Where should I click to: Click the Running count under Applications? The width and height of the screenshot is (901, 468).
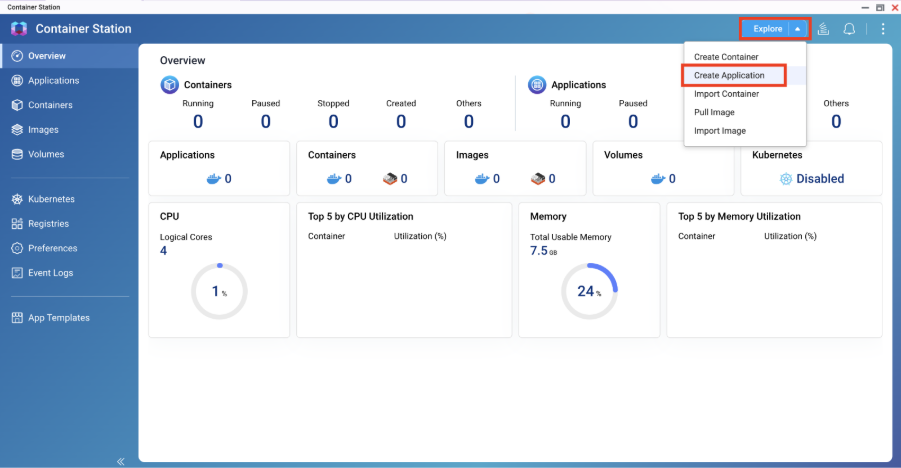(565, 122)
